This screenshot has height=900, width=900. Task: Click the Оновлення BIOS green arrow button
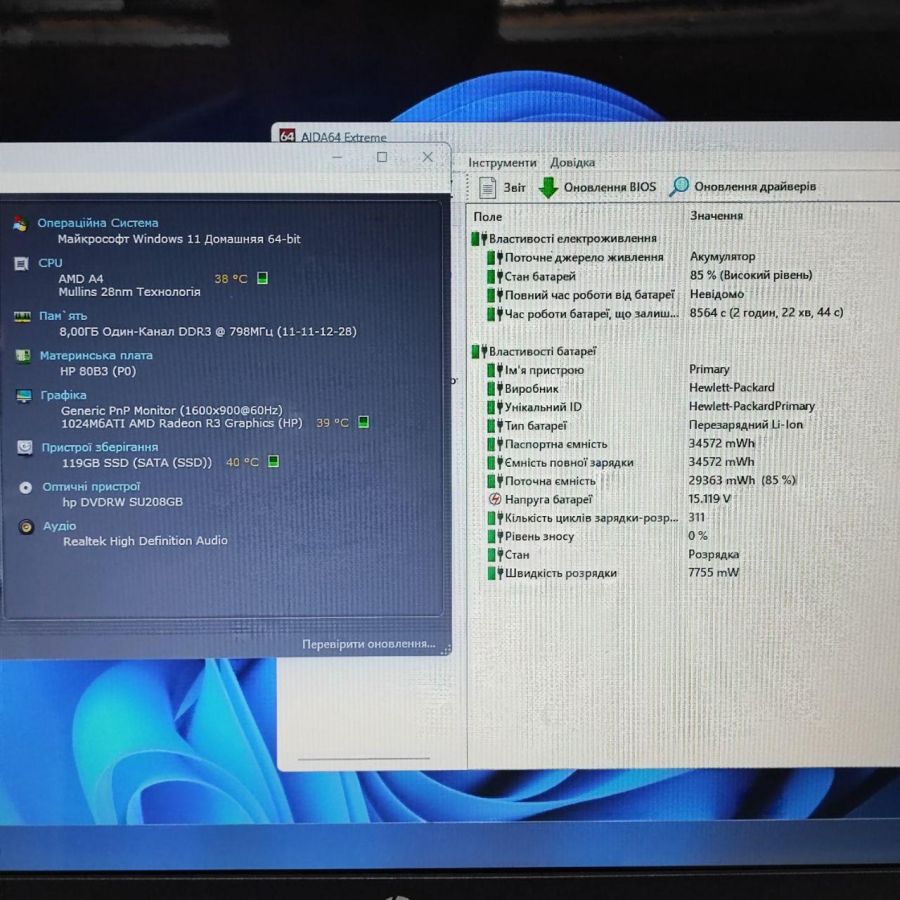(x=597, y=187)
